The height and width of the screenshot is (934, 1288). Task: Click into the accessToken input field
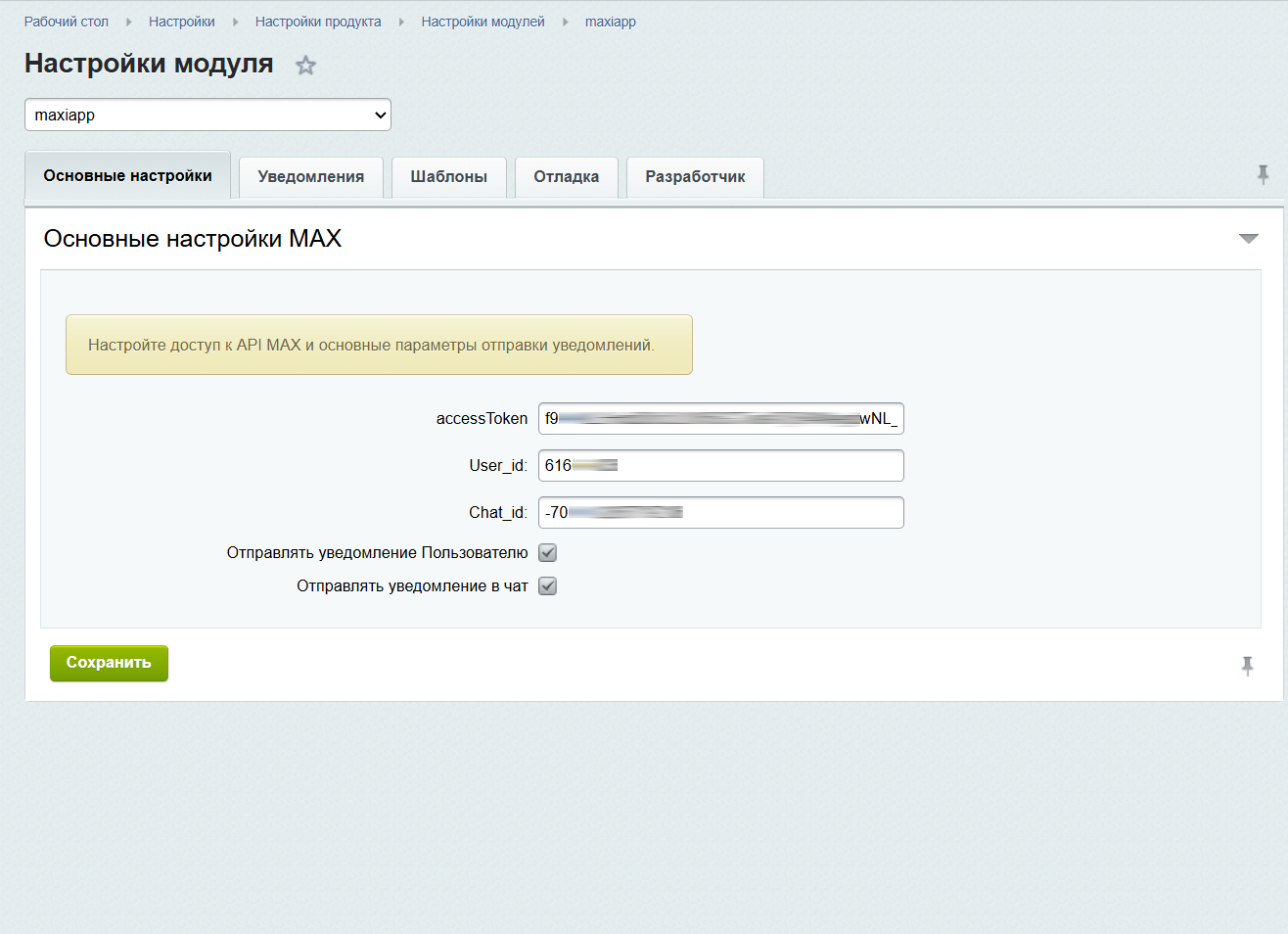click(x=720, y=419)
